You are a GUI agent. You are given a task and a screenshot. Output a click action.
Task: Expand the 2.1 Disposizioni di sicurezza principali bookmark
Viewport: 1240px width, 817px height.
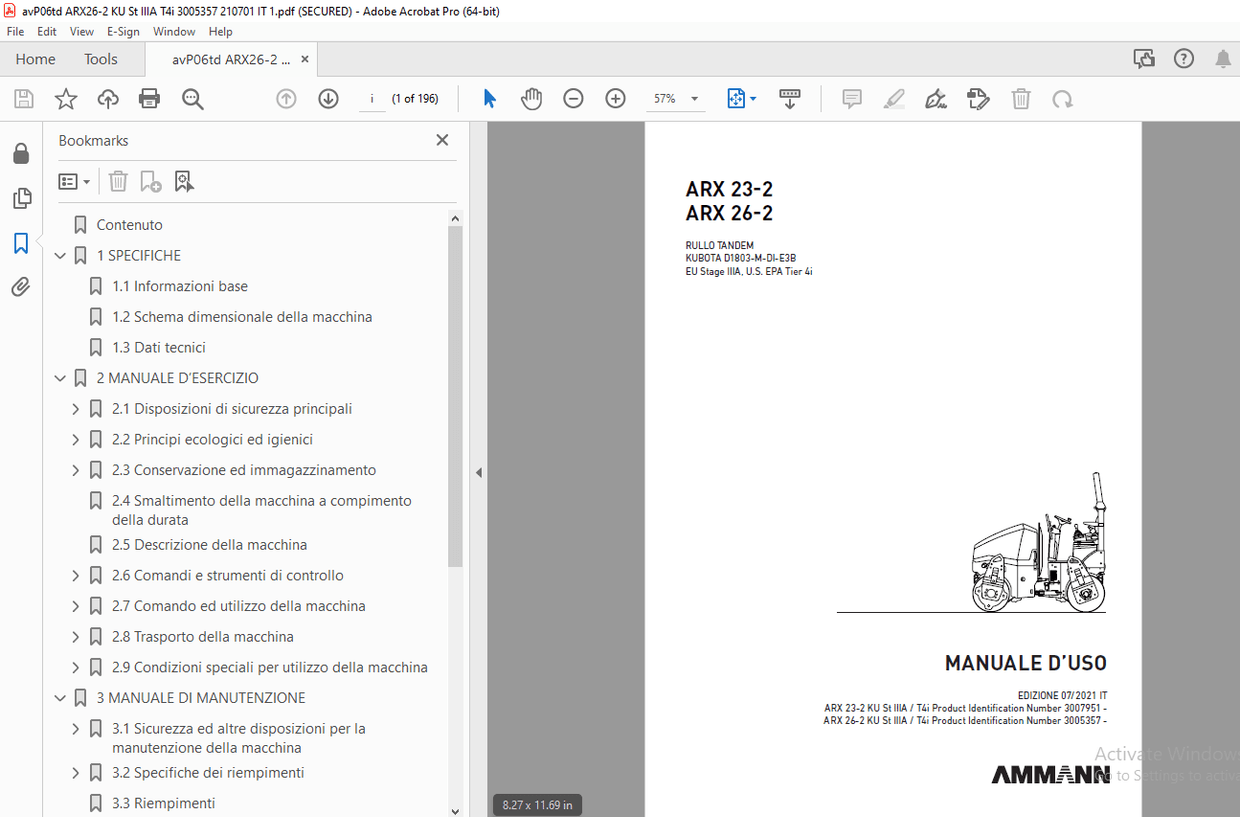(74, 408)
